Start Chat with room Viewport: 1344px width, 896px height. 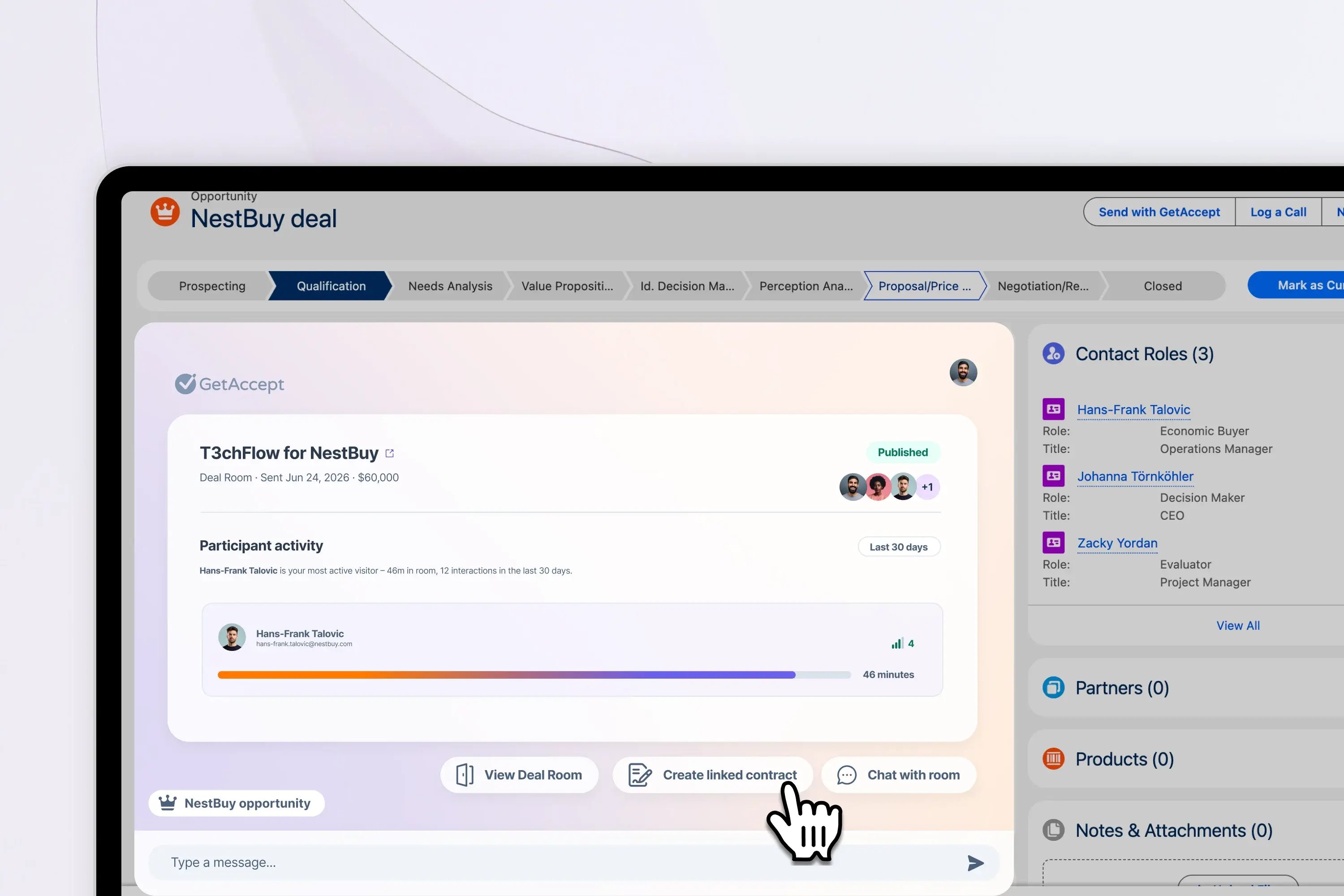click(x=899, y=775)
